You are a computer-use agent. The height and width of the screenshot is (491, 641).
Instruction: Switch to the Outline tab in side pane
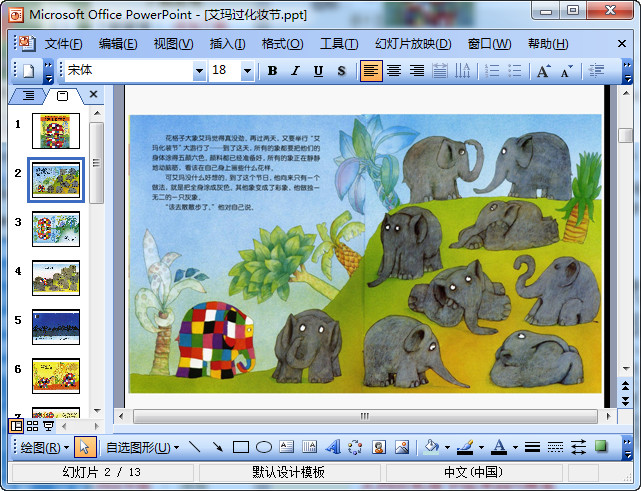click(28, 96)
